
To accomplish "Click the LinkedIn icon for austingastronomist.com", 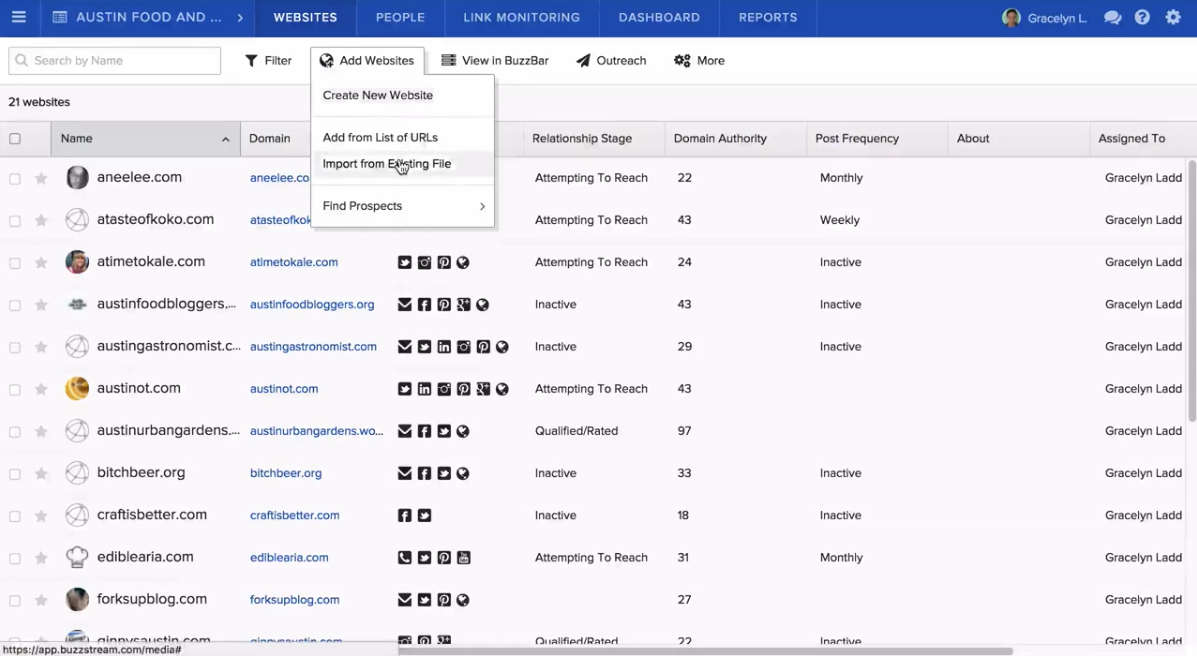I will click(x=444, y=347).
